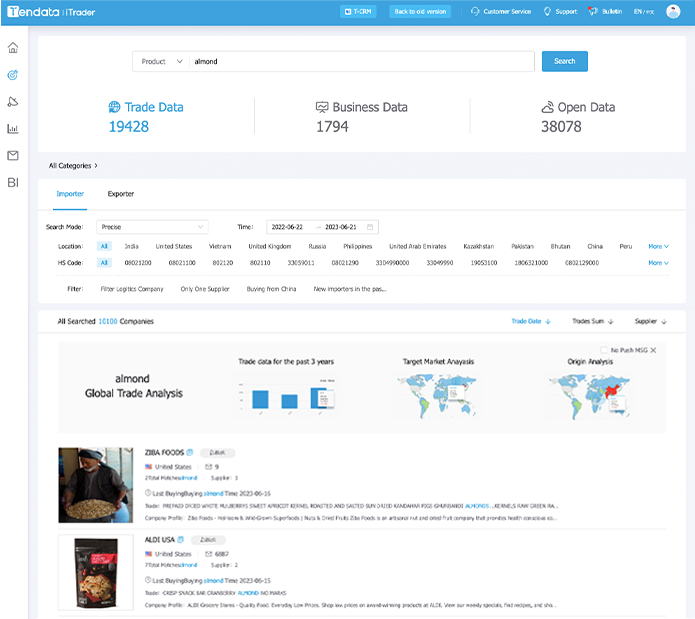Open the mail envelope sidebar icon

pos(13,155)
